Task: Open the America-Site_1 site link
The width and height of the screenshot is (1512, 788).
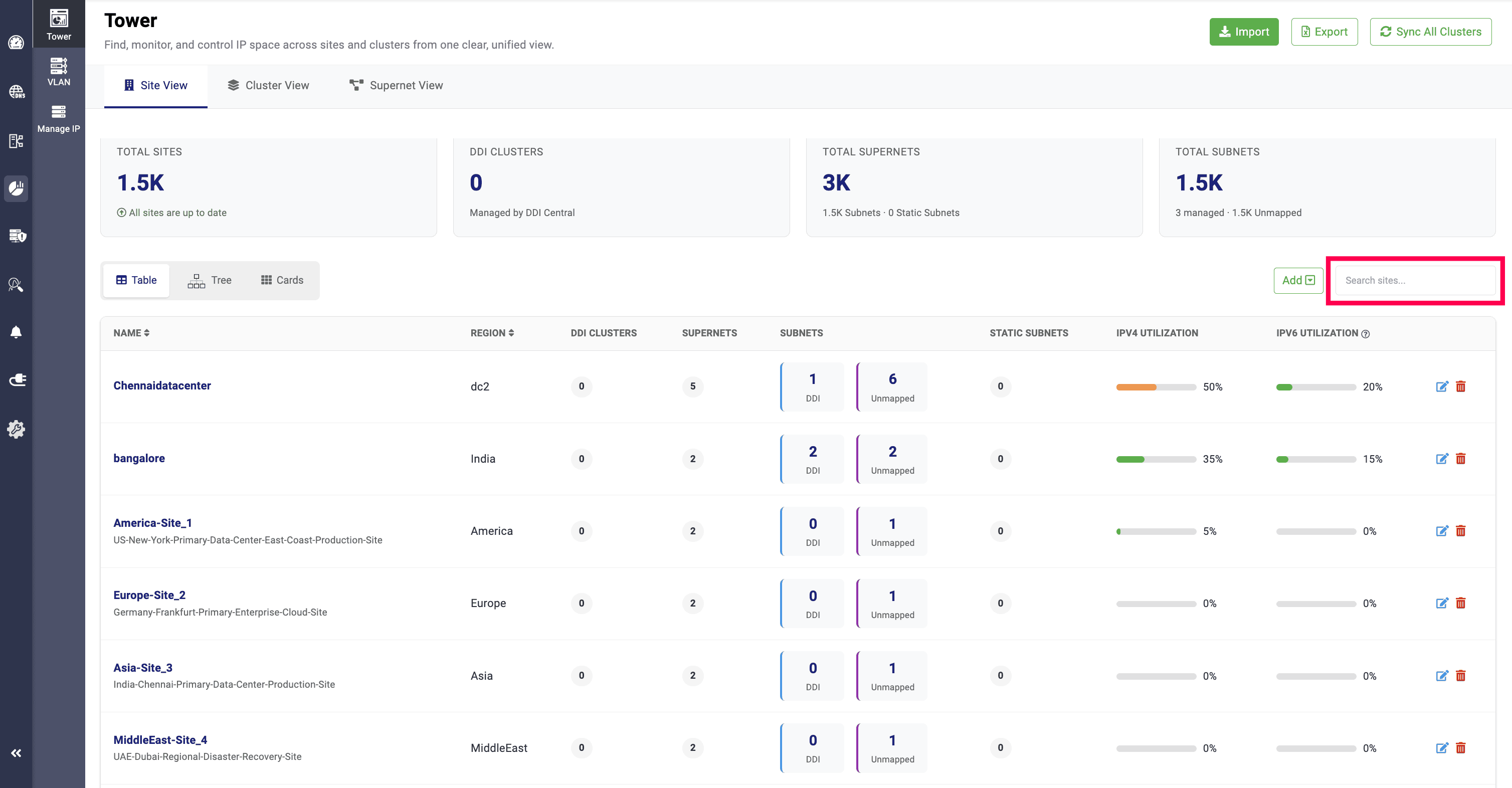Action: (152, 523)
